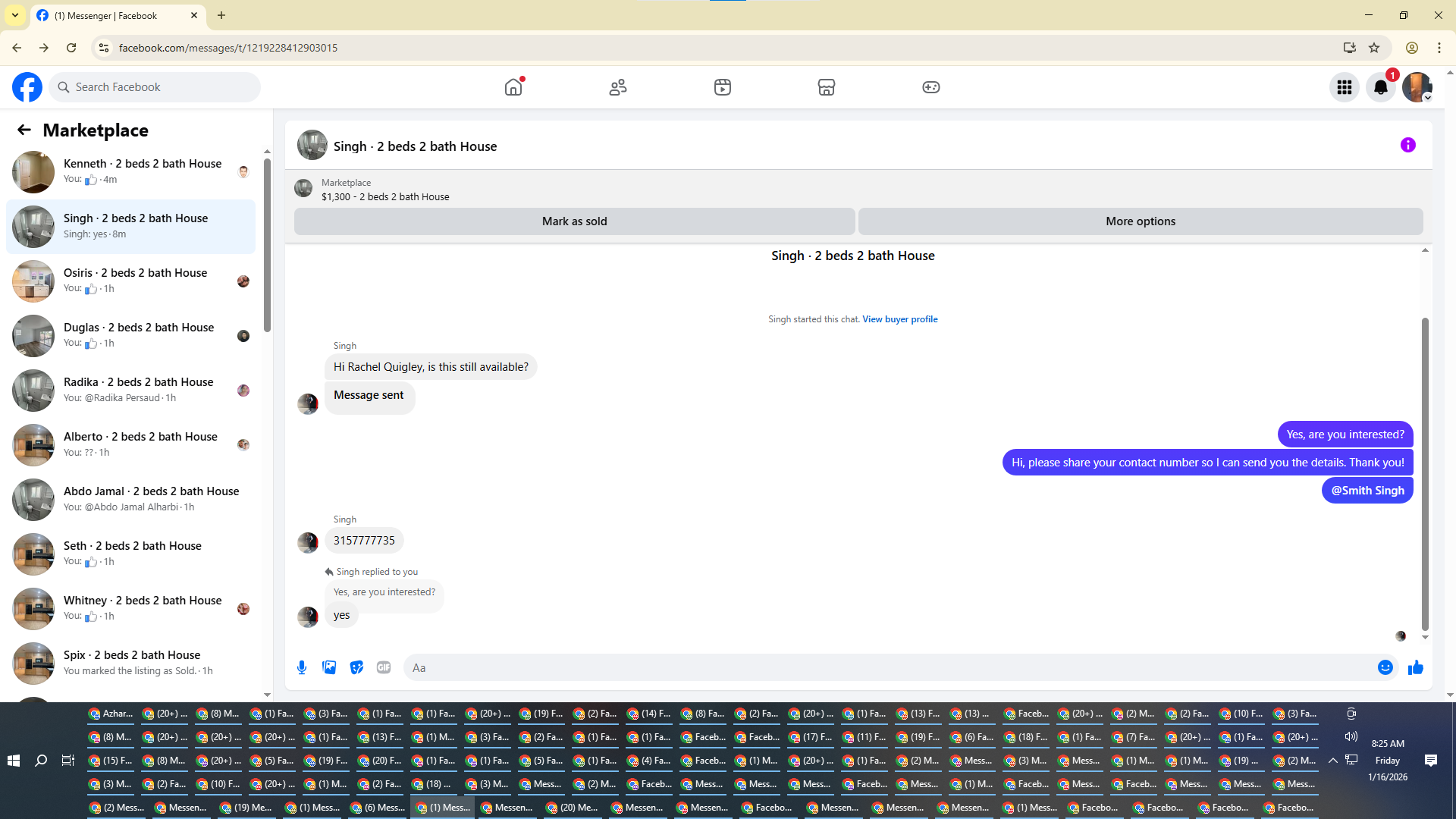Open the conversation information icon
1456x819 pixels.
click(x=1407, y=145)
